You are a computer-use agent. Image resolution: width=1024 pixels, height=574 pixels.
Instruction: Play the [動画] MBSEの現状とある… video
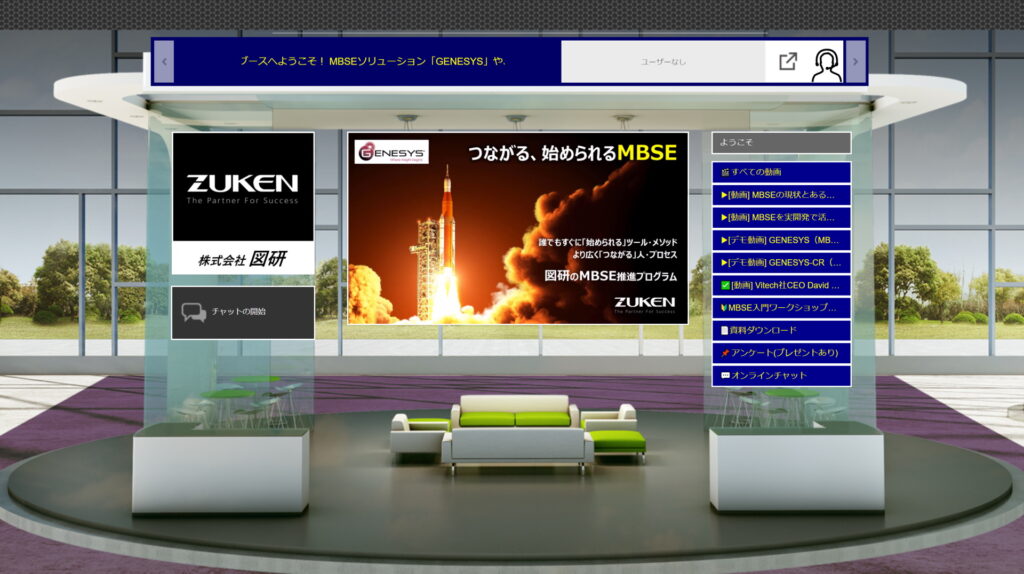[781, 195]
